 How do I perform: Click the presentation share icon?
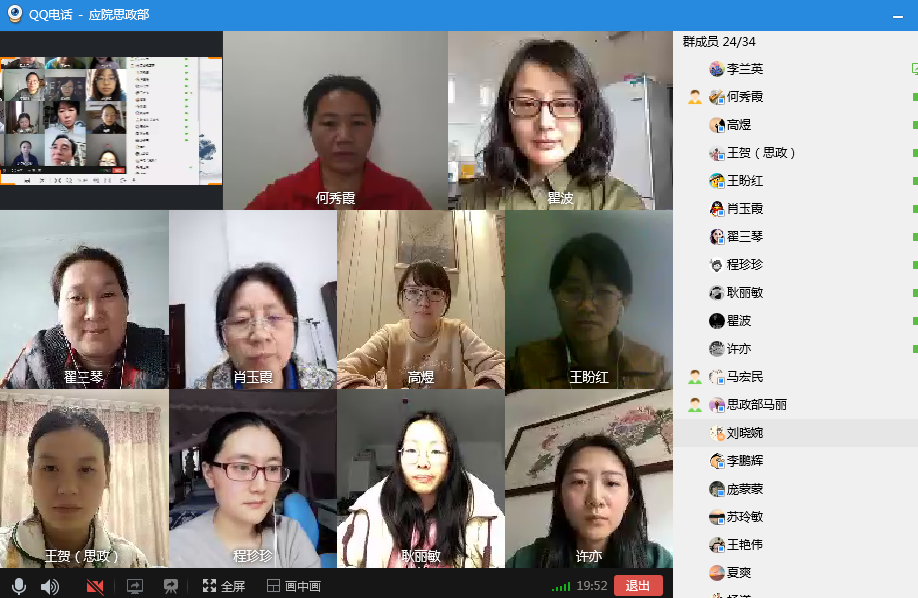pyautogui.click(x=171, y=586)
